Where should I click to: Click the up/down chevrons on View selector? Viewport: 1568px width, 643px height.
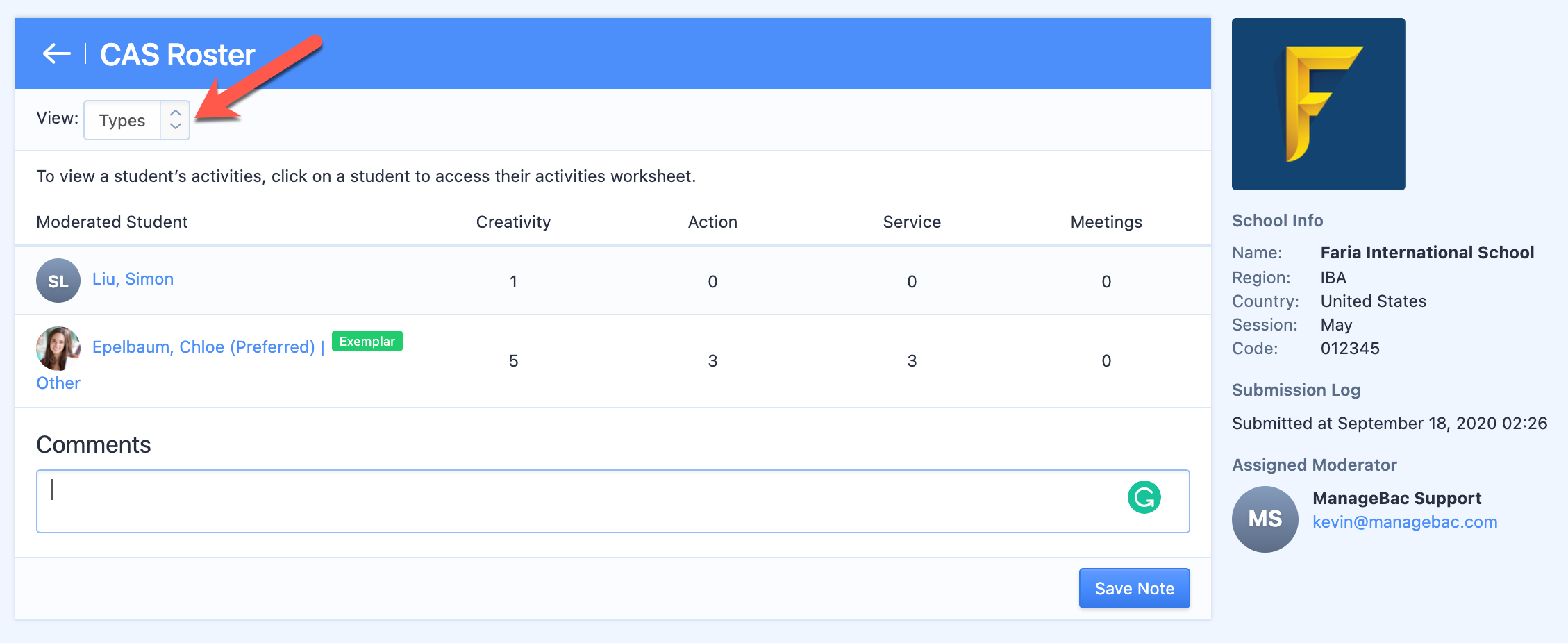tap(176, 120)
